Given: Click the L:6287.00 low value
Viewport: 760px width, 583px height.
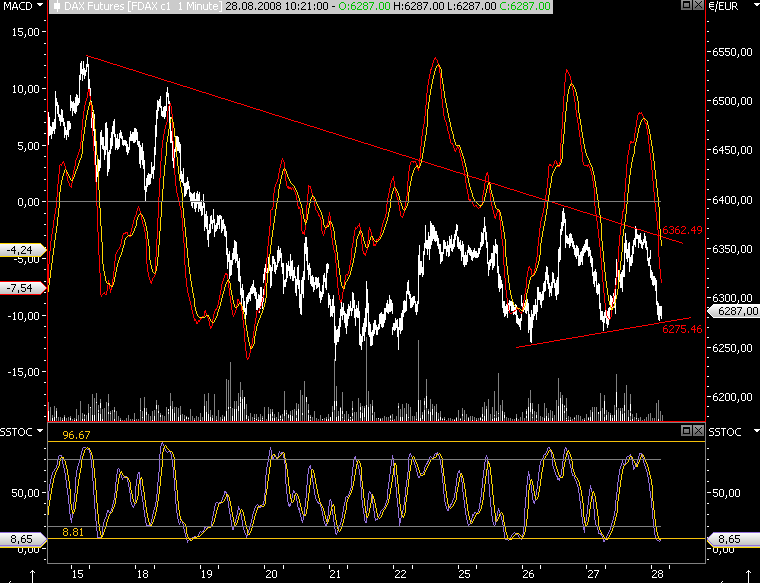Looking at the screenshot, I should (471, 6).
